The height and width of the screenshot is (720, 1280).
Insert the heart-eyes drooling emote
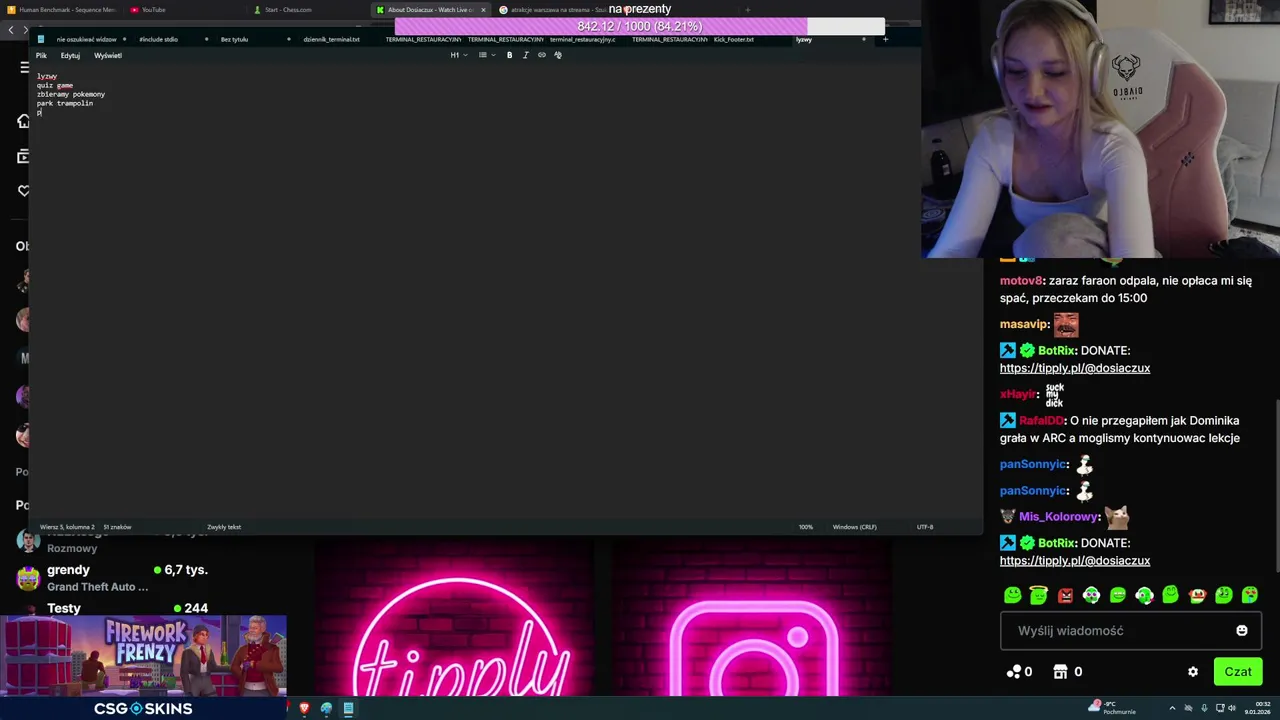pyautogui.click(x=1249, y=595)
